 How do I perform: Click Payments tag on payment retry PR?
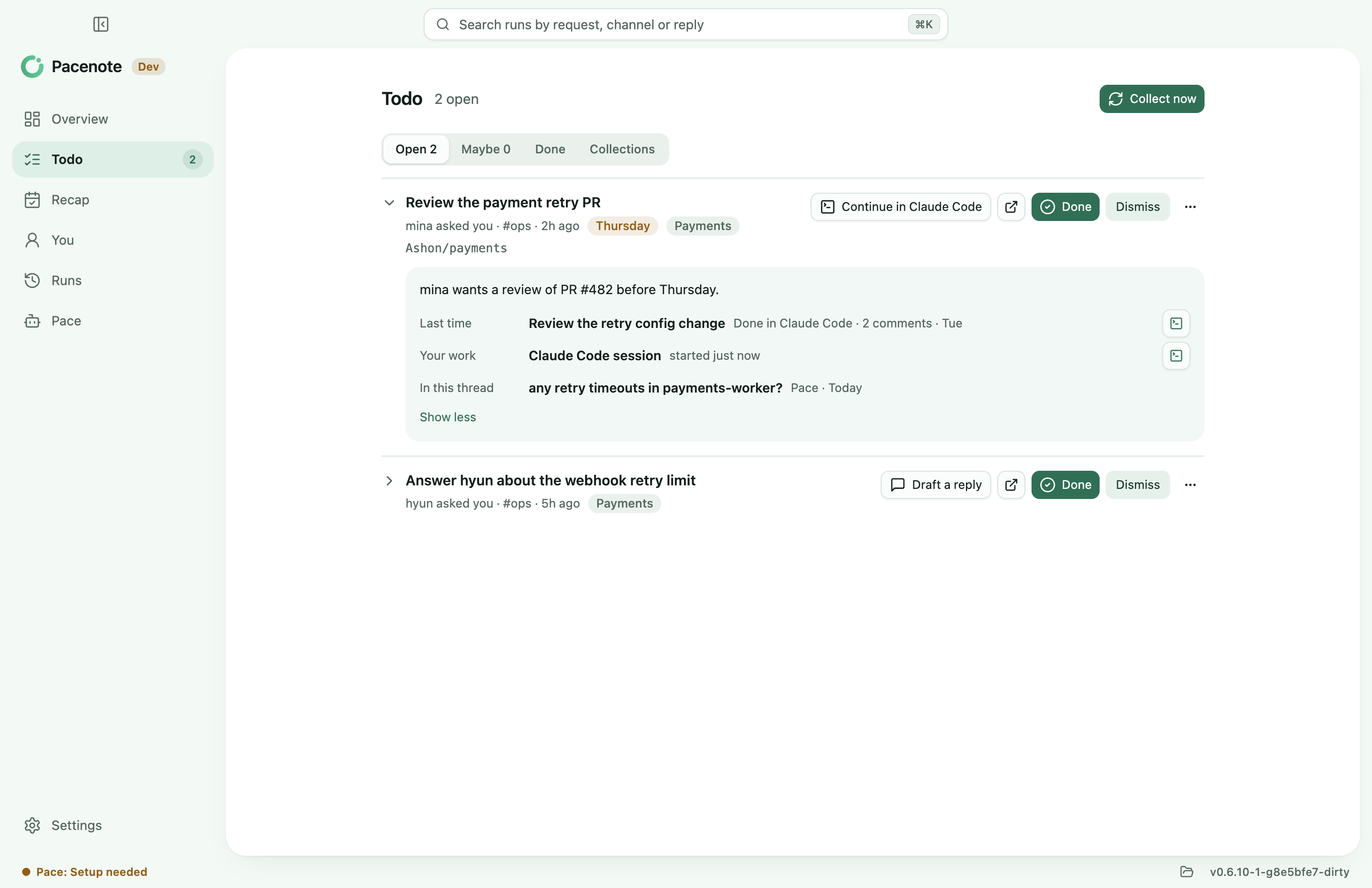[x=703, y=226]
